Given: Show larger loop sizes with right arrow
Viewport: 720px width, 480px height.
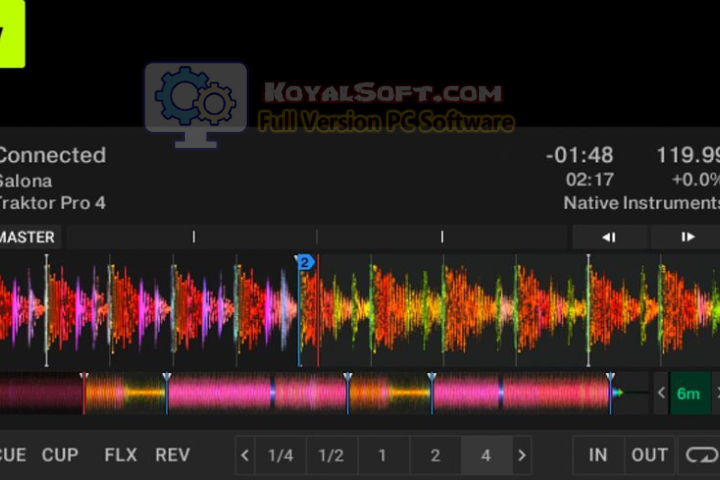Looking at the screenshot, I should [x=522, y=455].
